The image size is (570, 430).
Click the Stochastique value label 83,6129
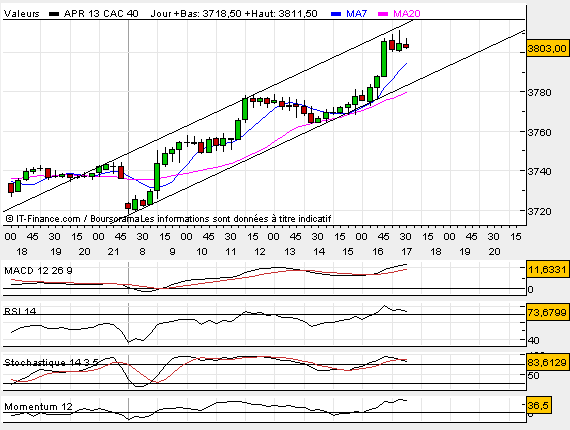tap(547, 362)
